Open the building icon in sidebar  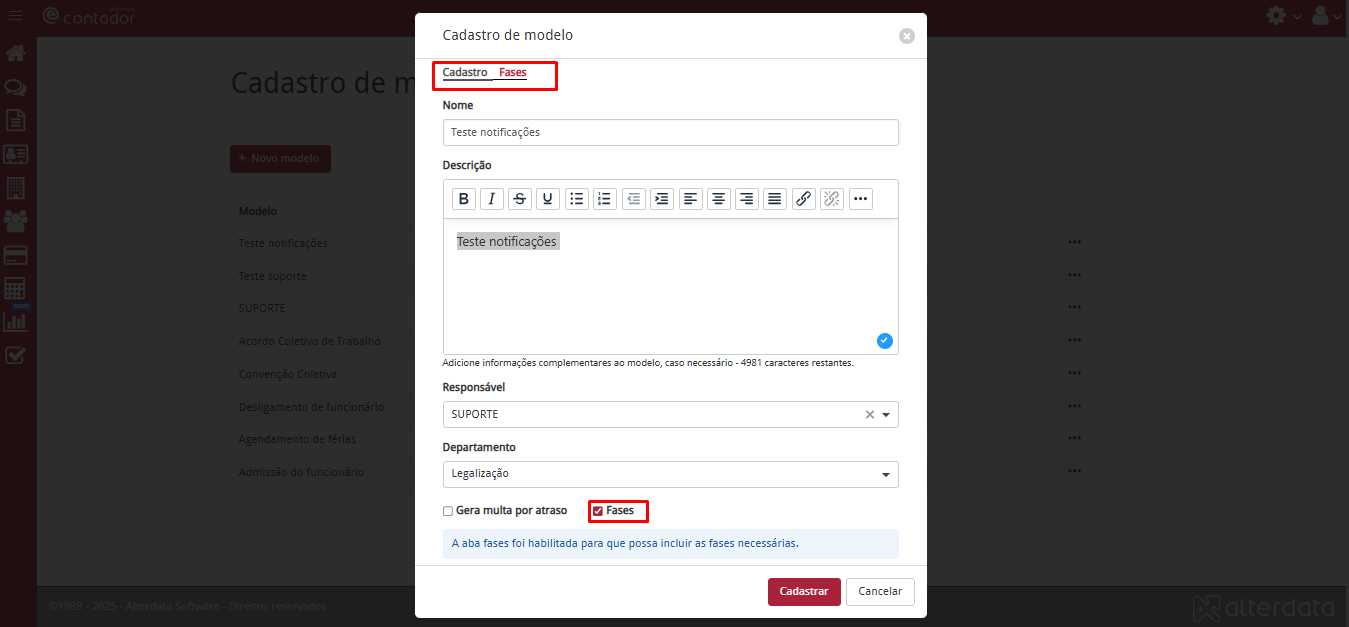[15, 188]
